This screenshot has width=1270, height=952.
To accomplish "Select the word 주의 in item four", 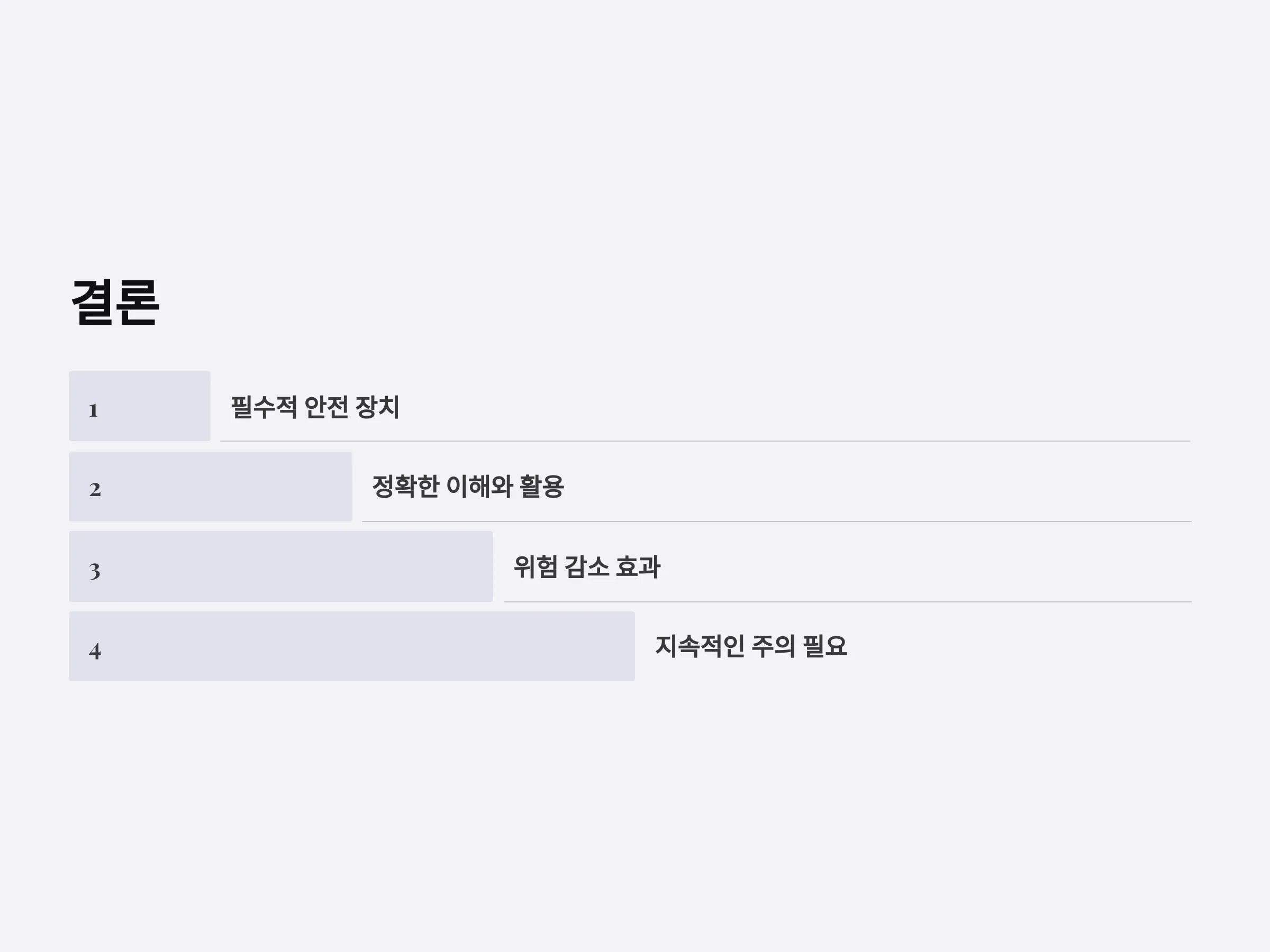I will pos(773,646).
